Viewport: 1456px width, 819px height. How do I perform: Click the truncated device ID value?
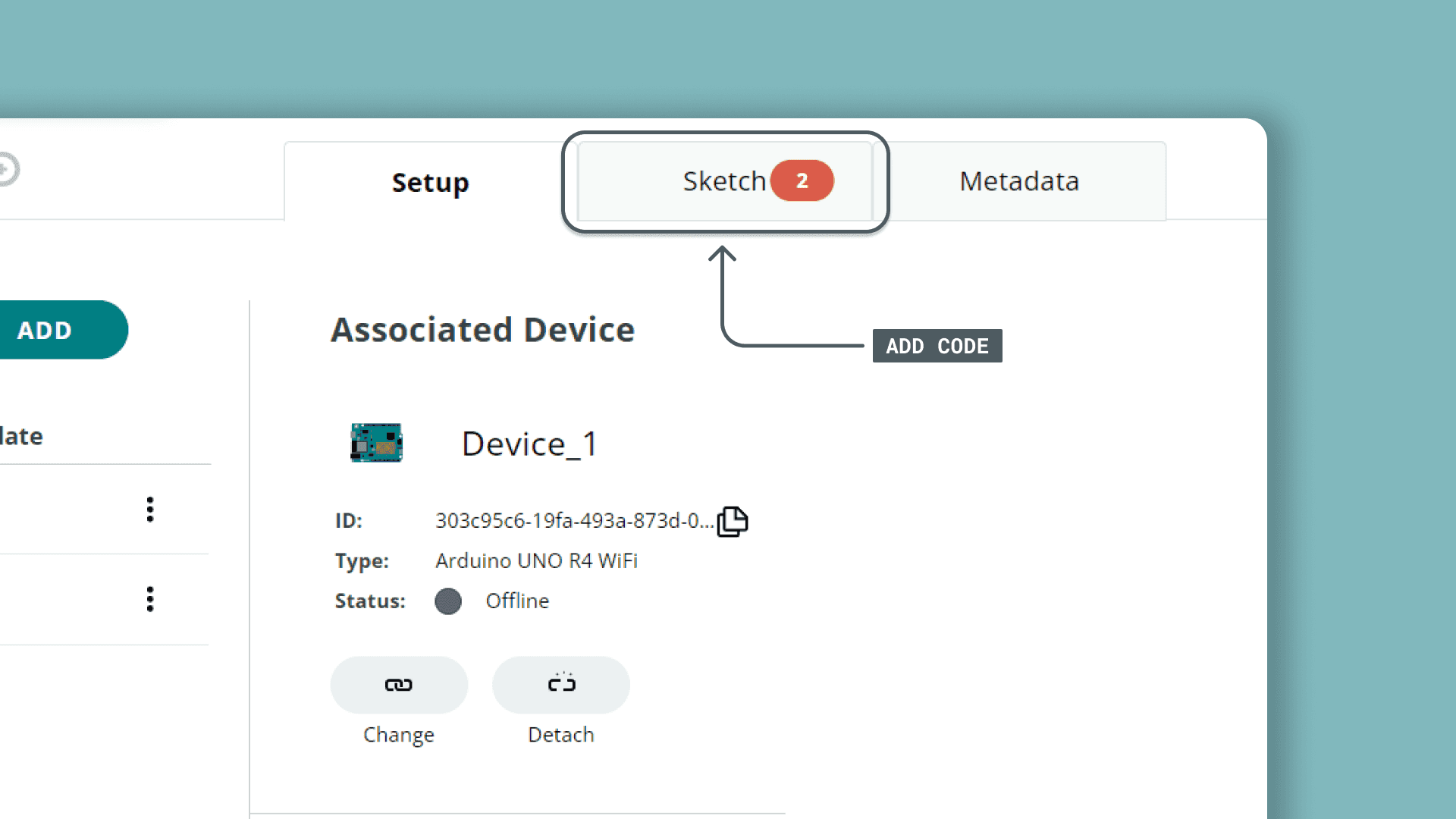coord(574,521)
